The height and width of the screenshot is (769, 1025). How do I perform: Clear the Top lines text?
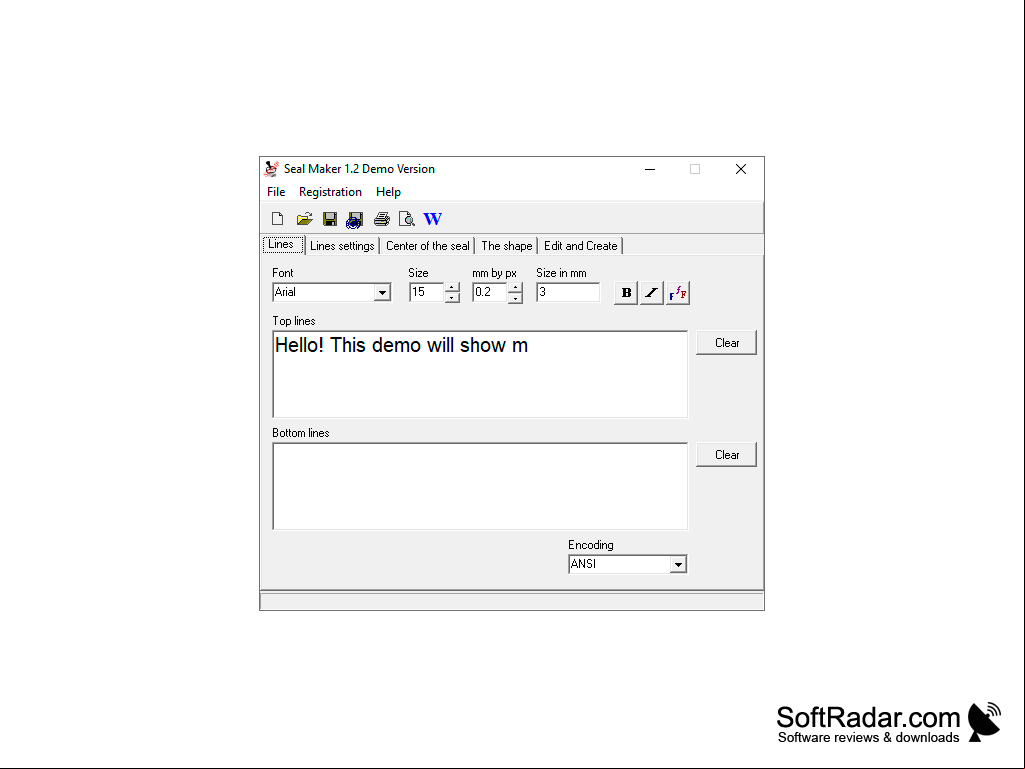click(726, 343)
